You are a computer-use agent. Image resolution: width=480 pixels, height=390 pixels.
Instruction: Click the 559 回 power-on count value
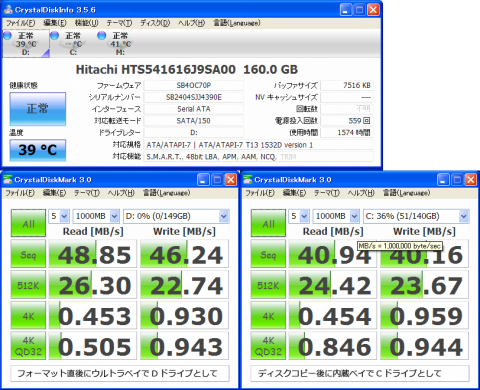pos(347,121)
